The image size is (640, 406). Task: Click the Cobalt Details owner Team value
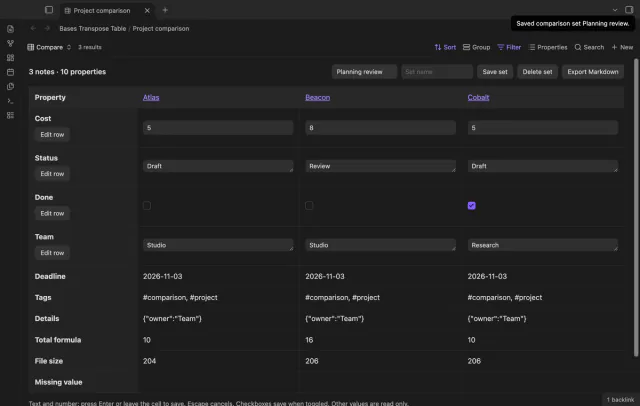pos(497,319)
